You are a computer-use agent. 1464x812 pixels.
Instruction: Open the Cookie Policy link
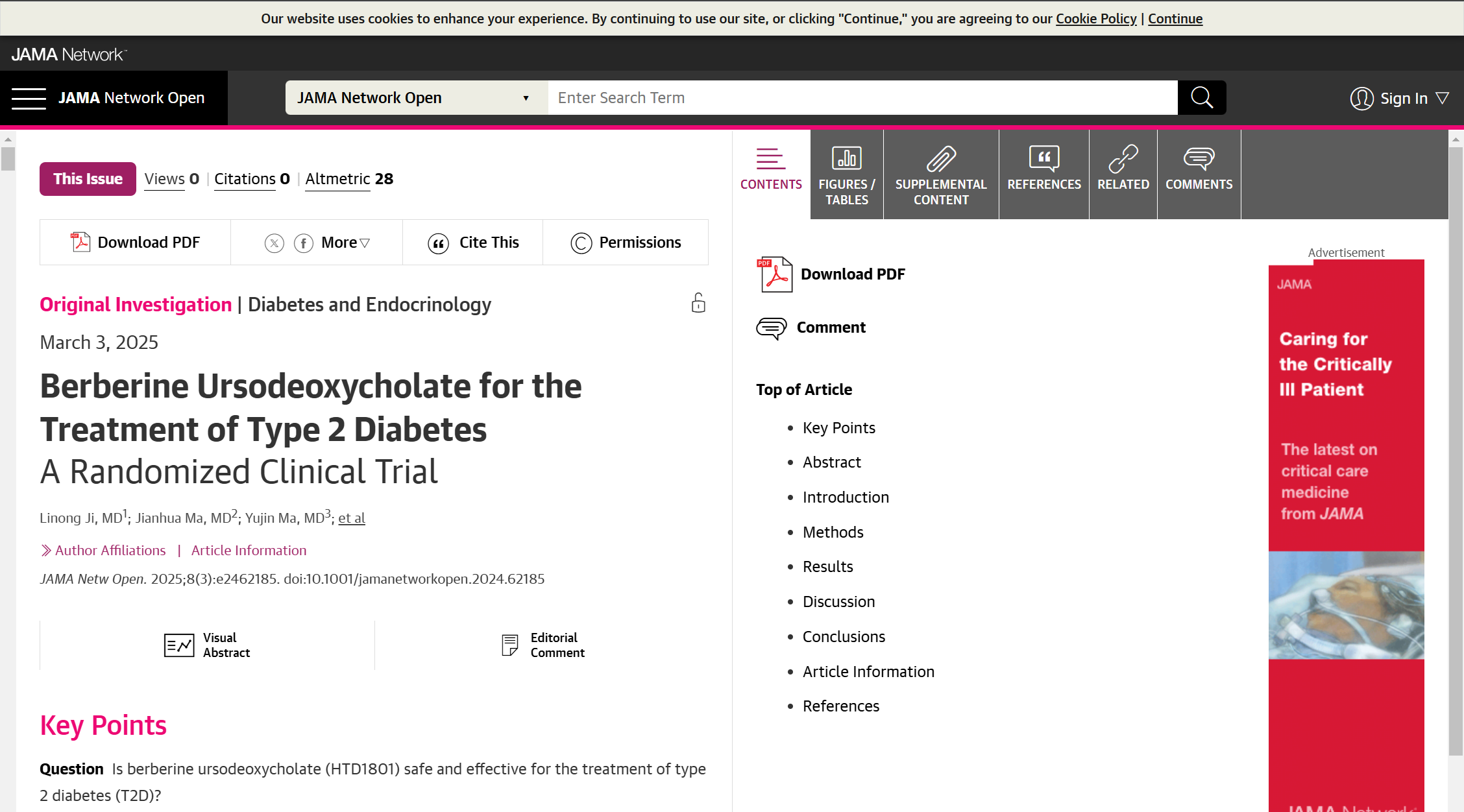point(1096,18)
